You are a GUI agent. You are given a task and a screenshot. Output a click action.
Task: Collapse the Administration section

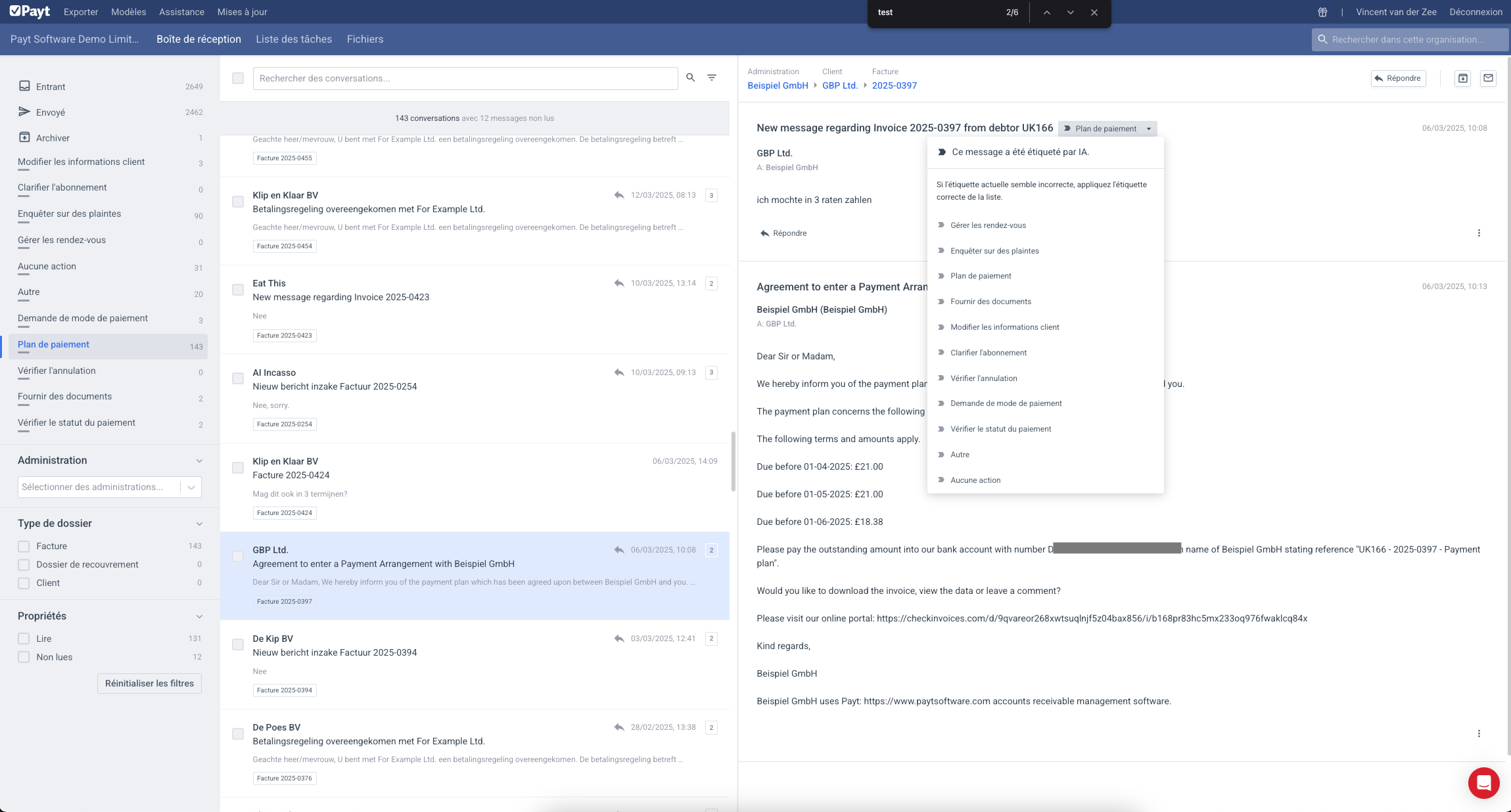click(199, 461)
